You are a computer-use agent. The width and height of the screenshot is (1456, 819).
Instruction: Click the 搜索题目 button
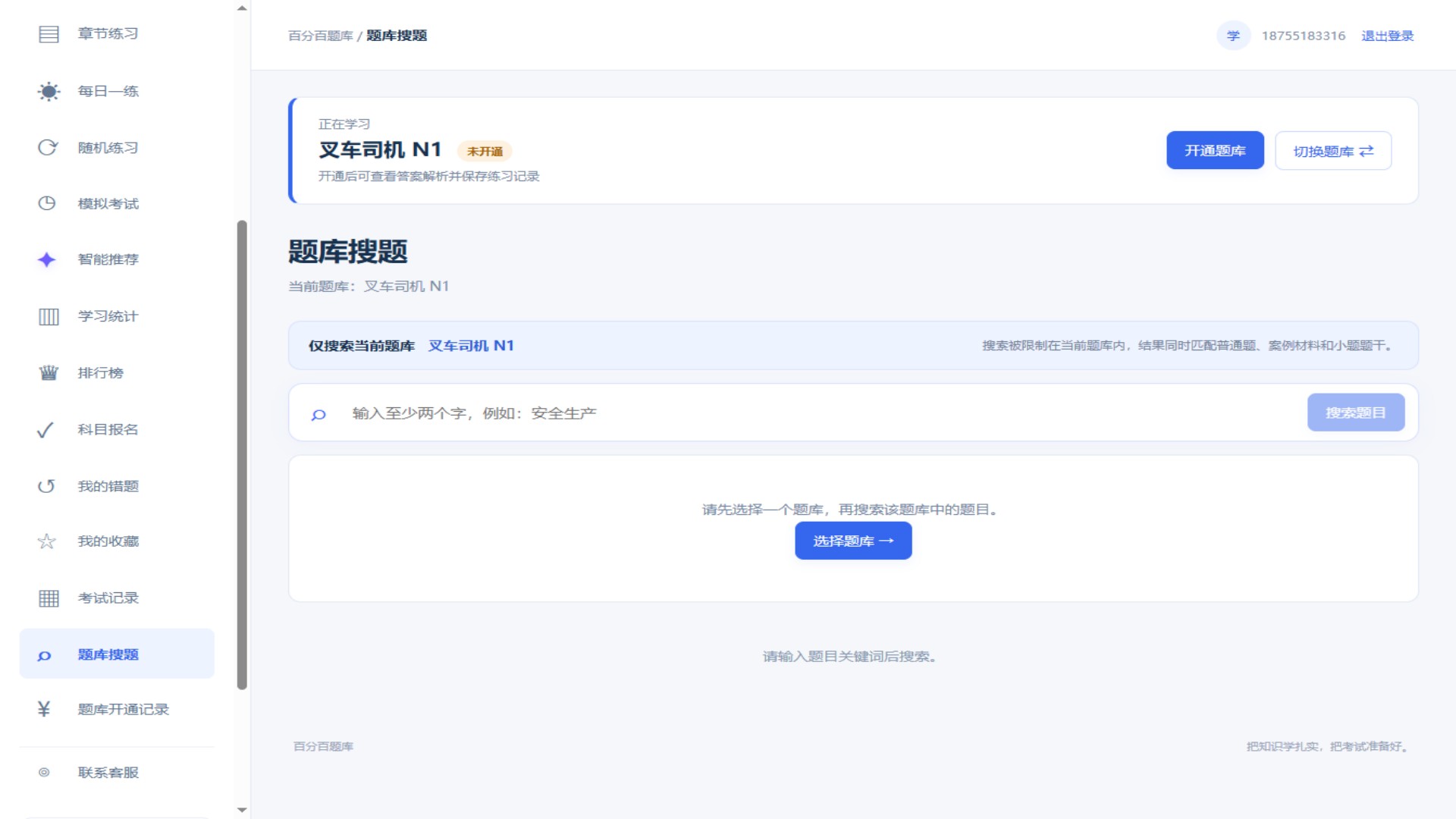[x=1356, y=413]
